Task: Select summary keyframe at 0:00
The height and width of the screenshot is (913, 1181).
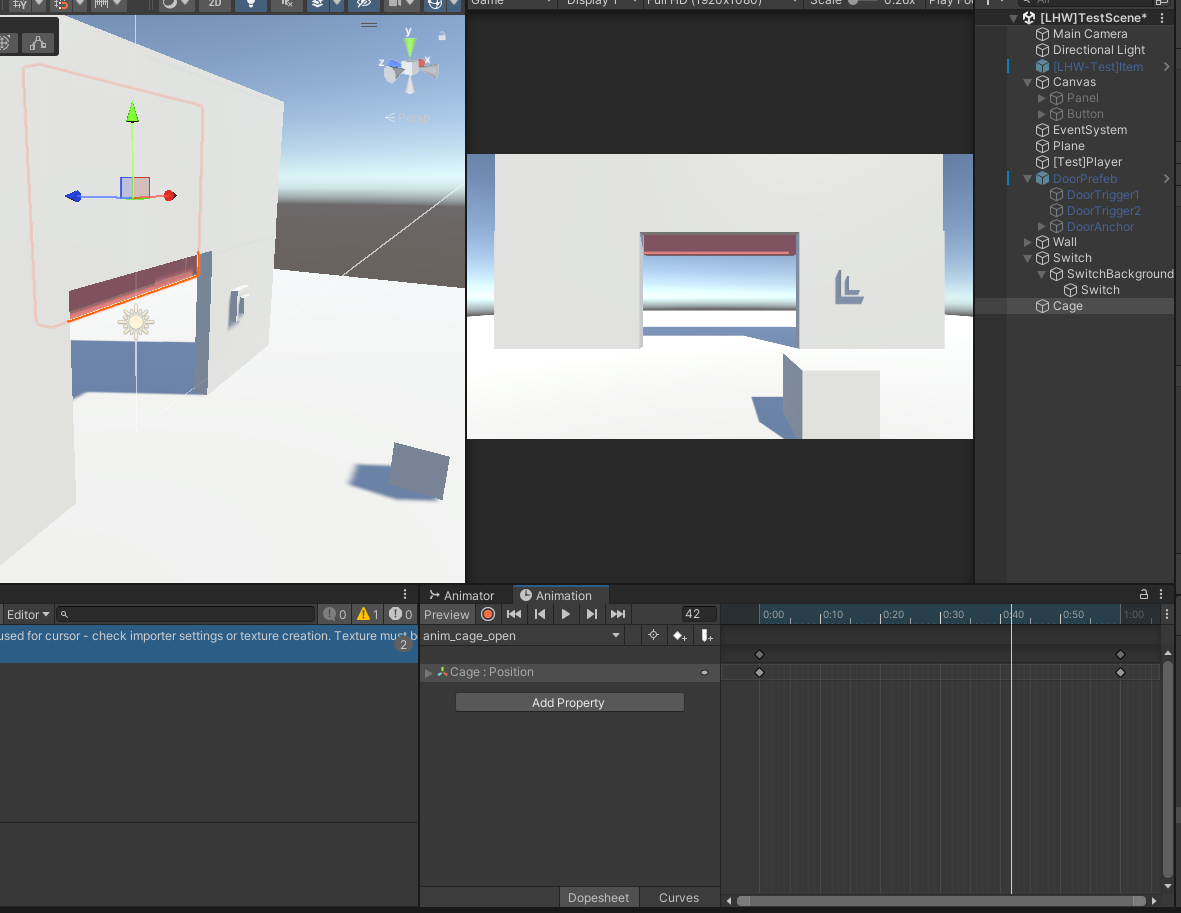Action: click(759, 654)
